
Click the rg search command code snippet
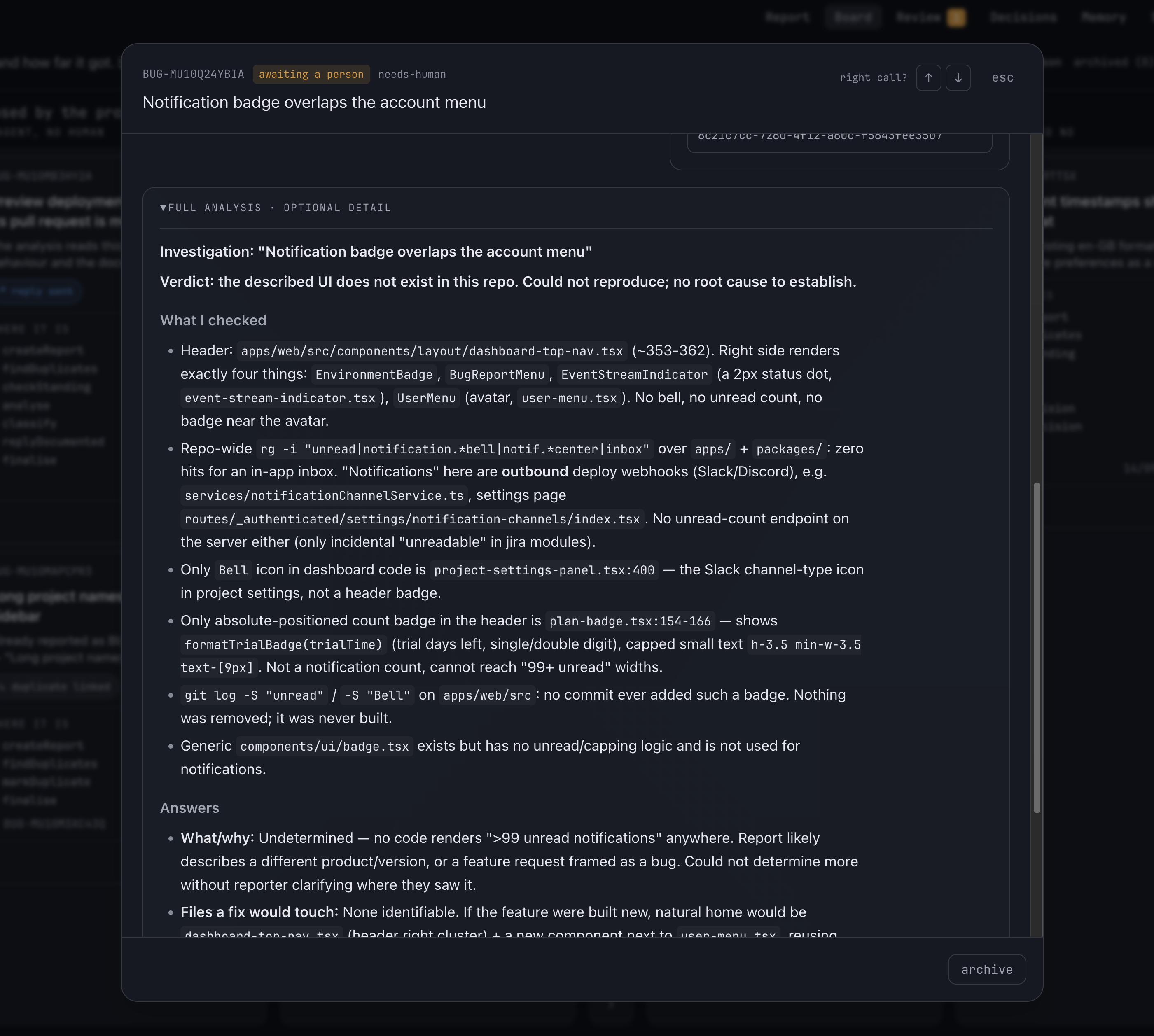(455, 449)
